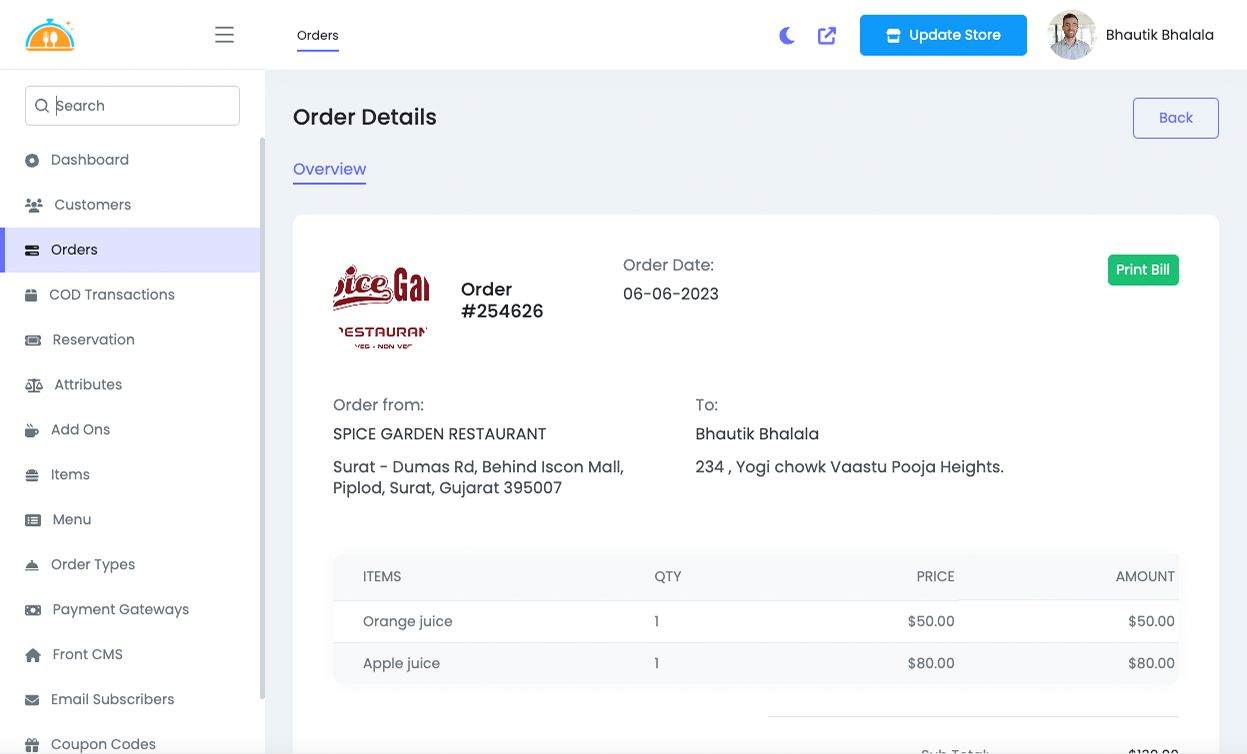Image resolution: width=1247 pixels, height=754 pixels.
Task: Click the Order #254626 heading
Action: [502, 300]
